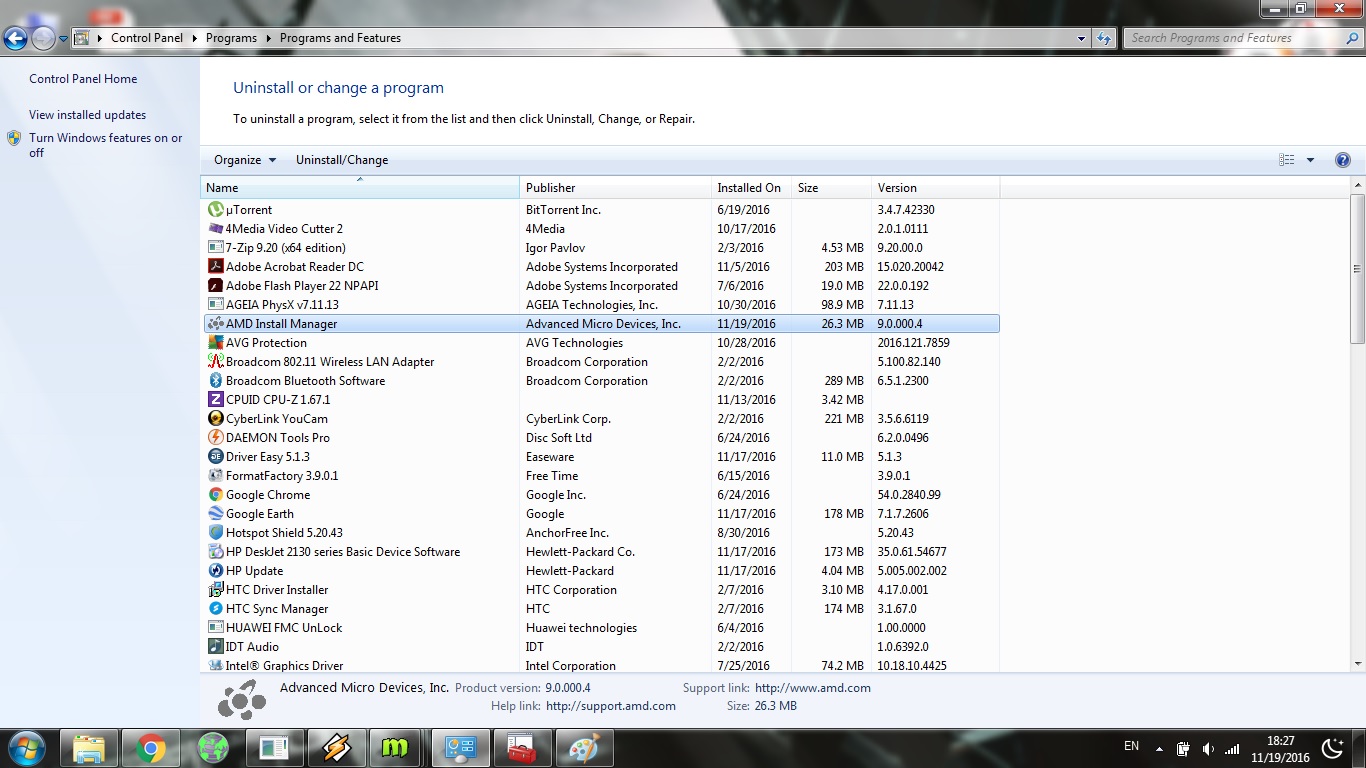Click the Hotspot Shield icon

click(x=215, y=533)
